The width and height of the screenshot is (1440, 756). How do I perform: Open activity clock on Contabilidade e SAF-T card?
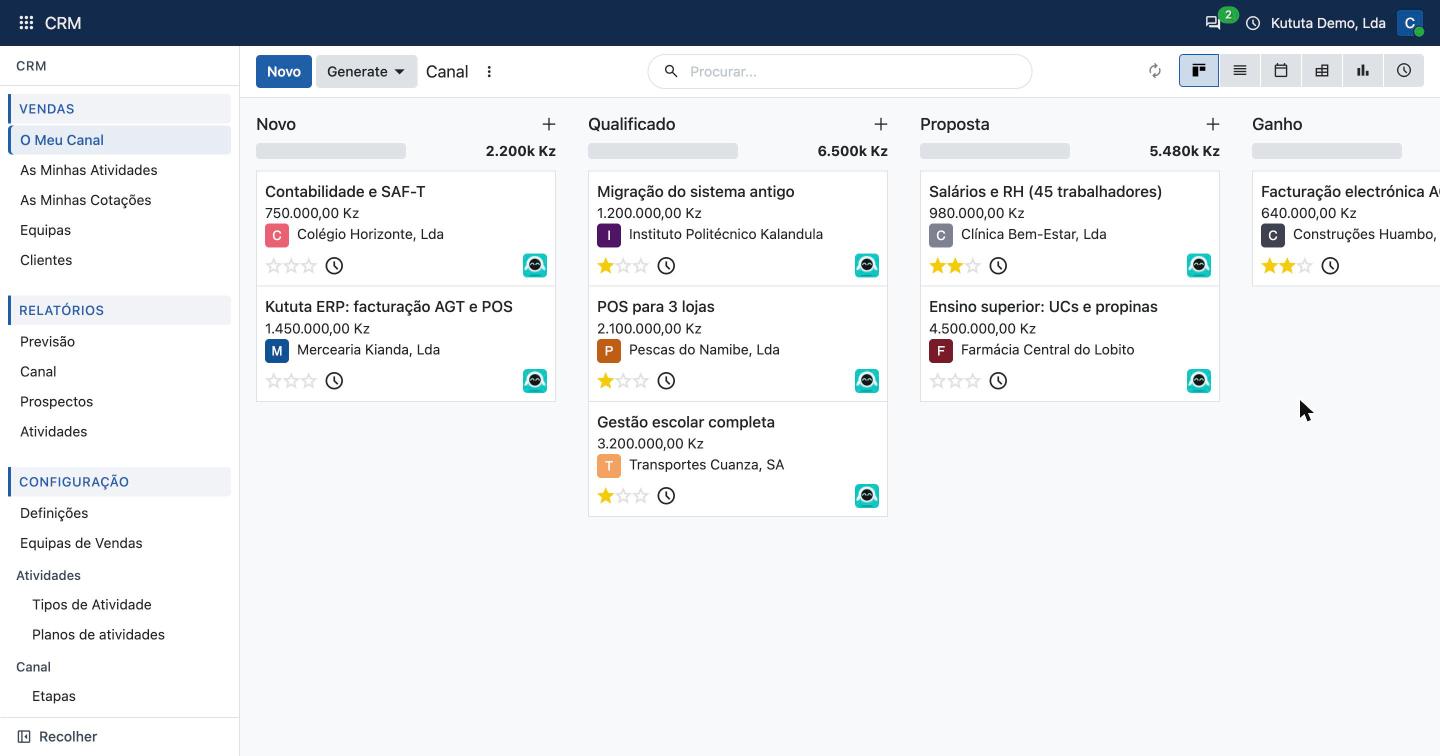tap(334, 266)
